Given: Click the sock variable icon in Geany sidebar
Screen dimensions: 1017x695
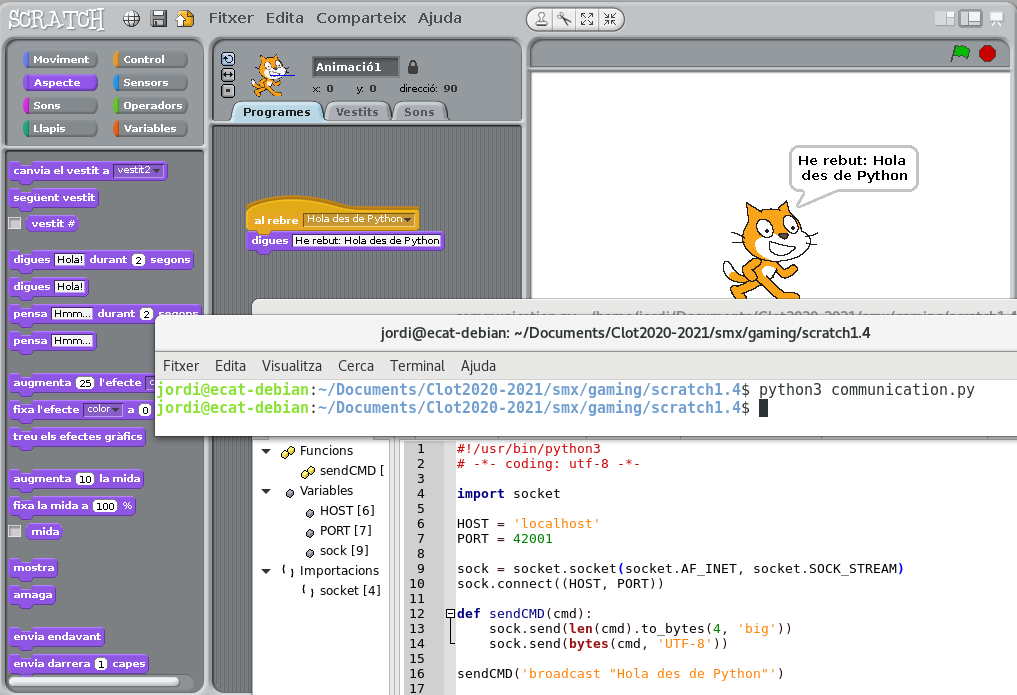Looking at the screenshot, I should point(309,552).
